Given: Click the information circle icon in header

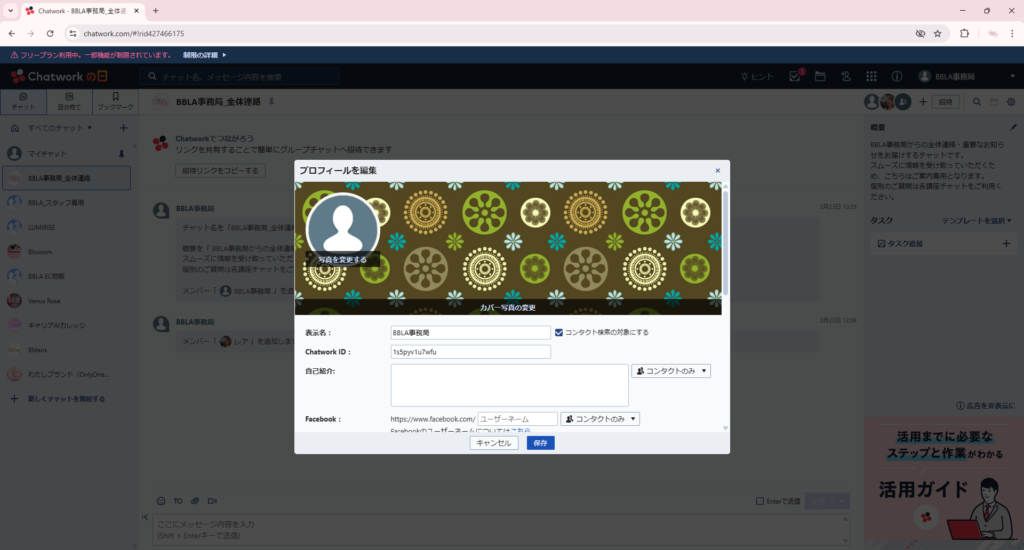Looking at the screenshot, I should point(896,77).
